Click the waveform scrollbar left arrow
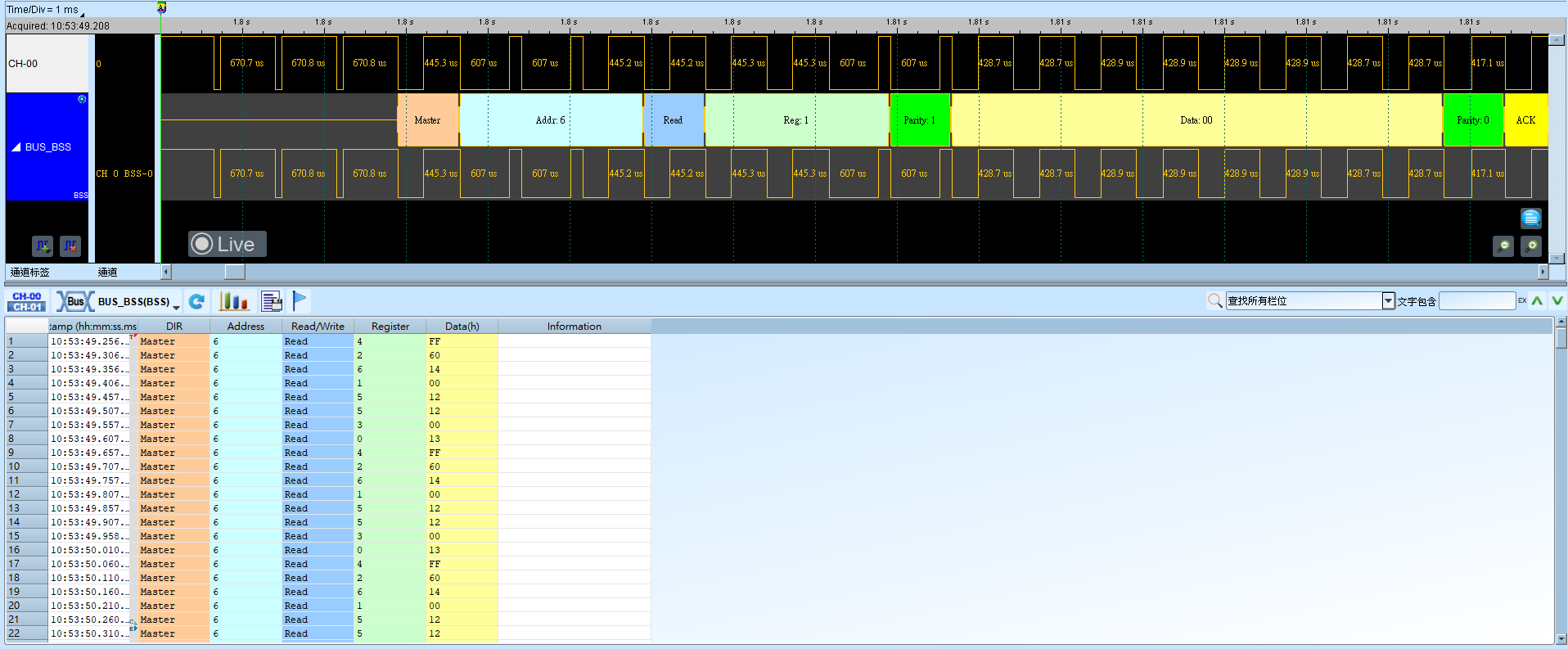1568x649 pixels. [166, 272]
